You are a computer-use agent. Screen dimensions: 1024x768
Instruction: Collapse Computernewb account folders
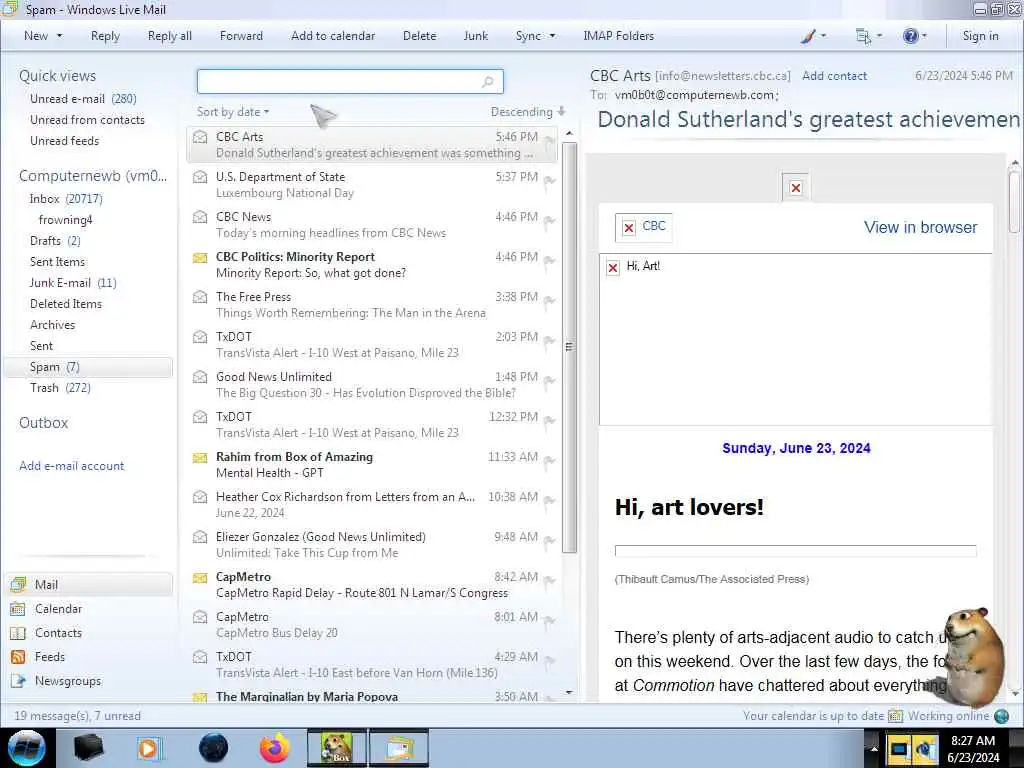93,176
